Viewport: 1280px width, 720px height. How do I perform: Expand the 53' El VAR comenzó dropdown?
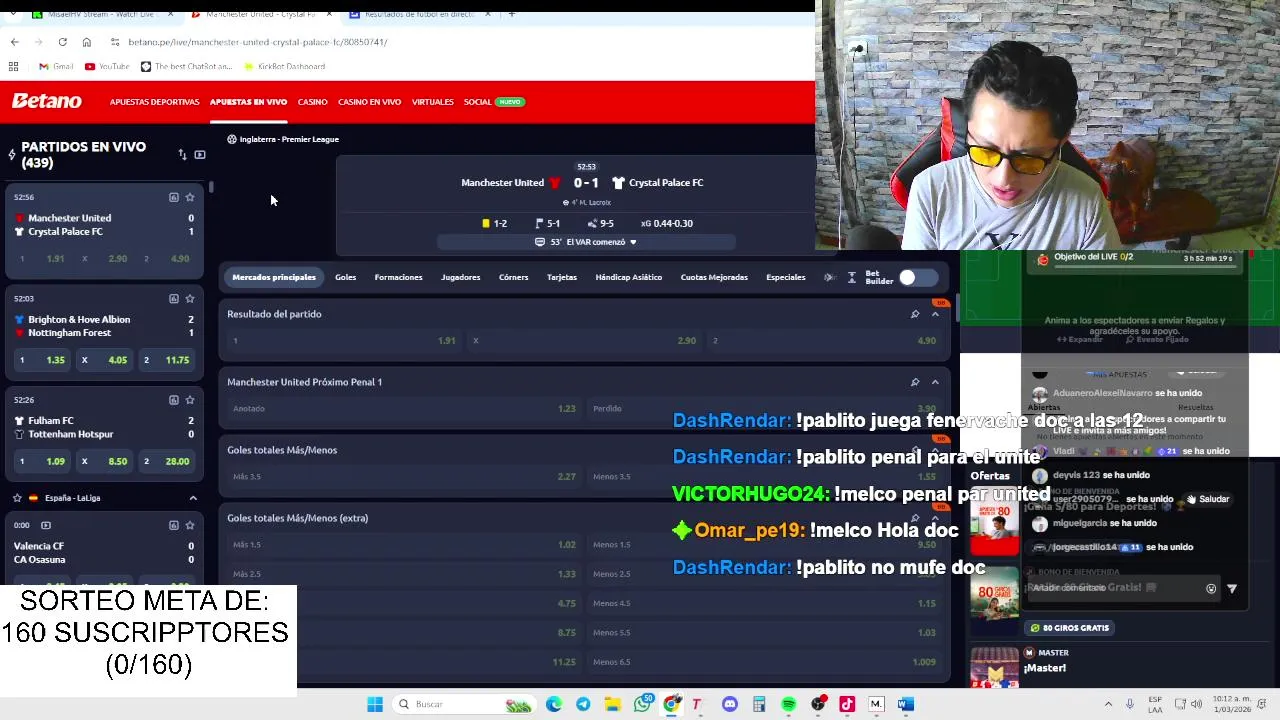pos(586,242)
